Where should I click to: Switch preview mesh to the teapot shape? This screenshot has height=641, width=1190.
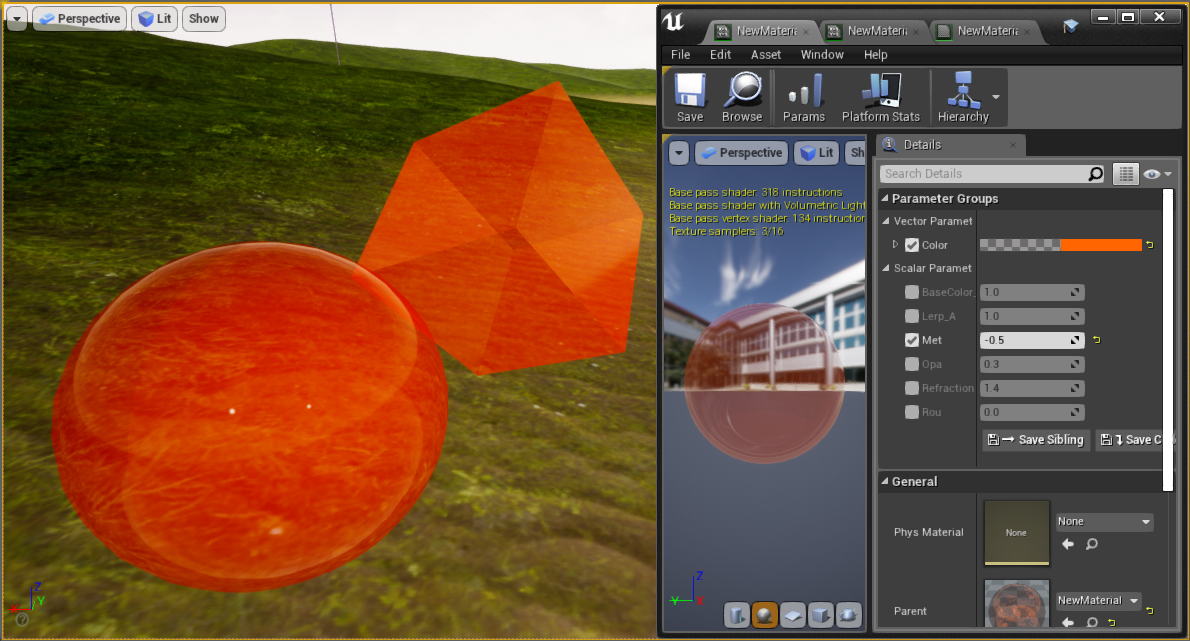(x=849, y=615)
